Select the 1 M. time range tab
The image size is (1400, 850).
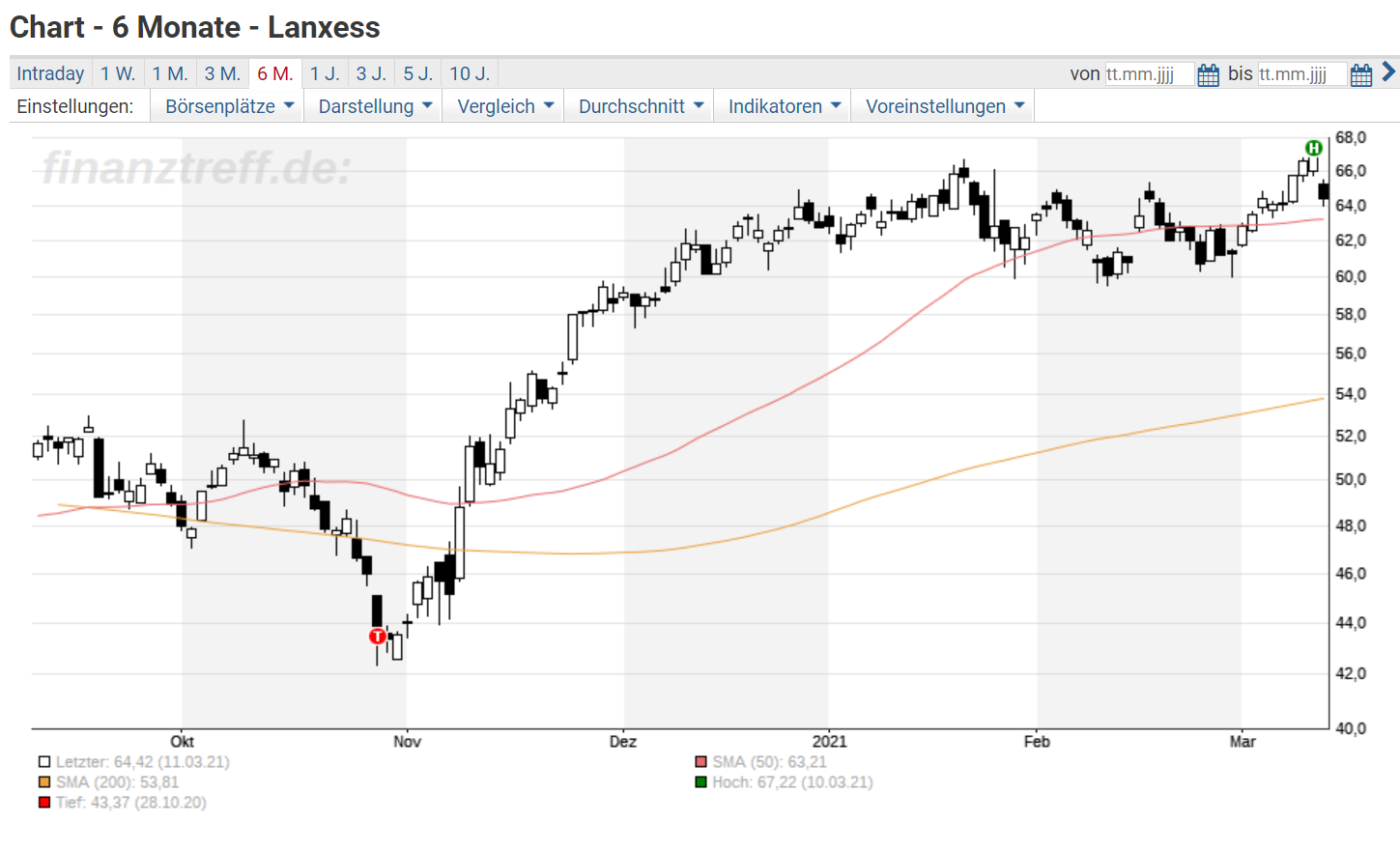click(x=170, y=73)
